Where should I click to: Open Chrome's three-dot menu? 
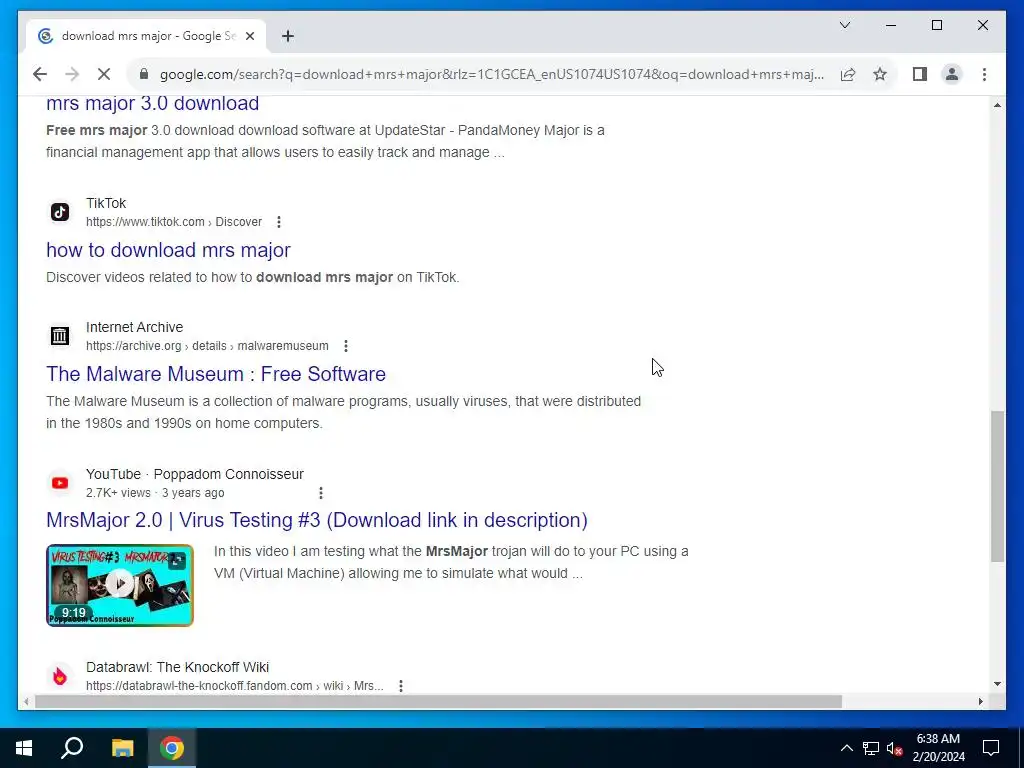click(984, 74)
